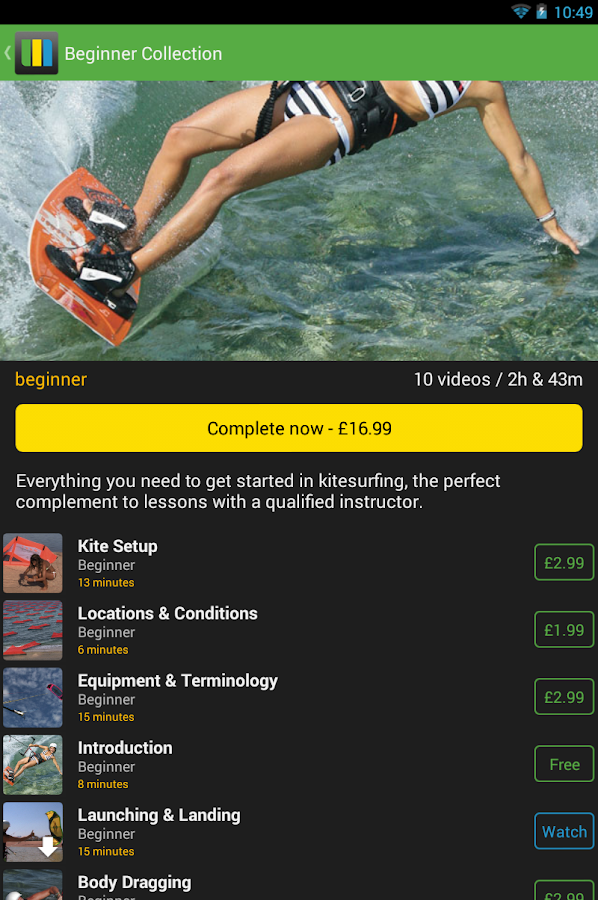The height and width of the screenshot is (900, 598).
Task: Tap the Beginner Collection header title
Action: [x=143, y=53]
